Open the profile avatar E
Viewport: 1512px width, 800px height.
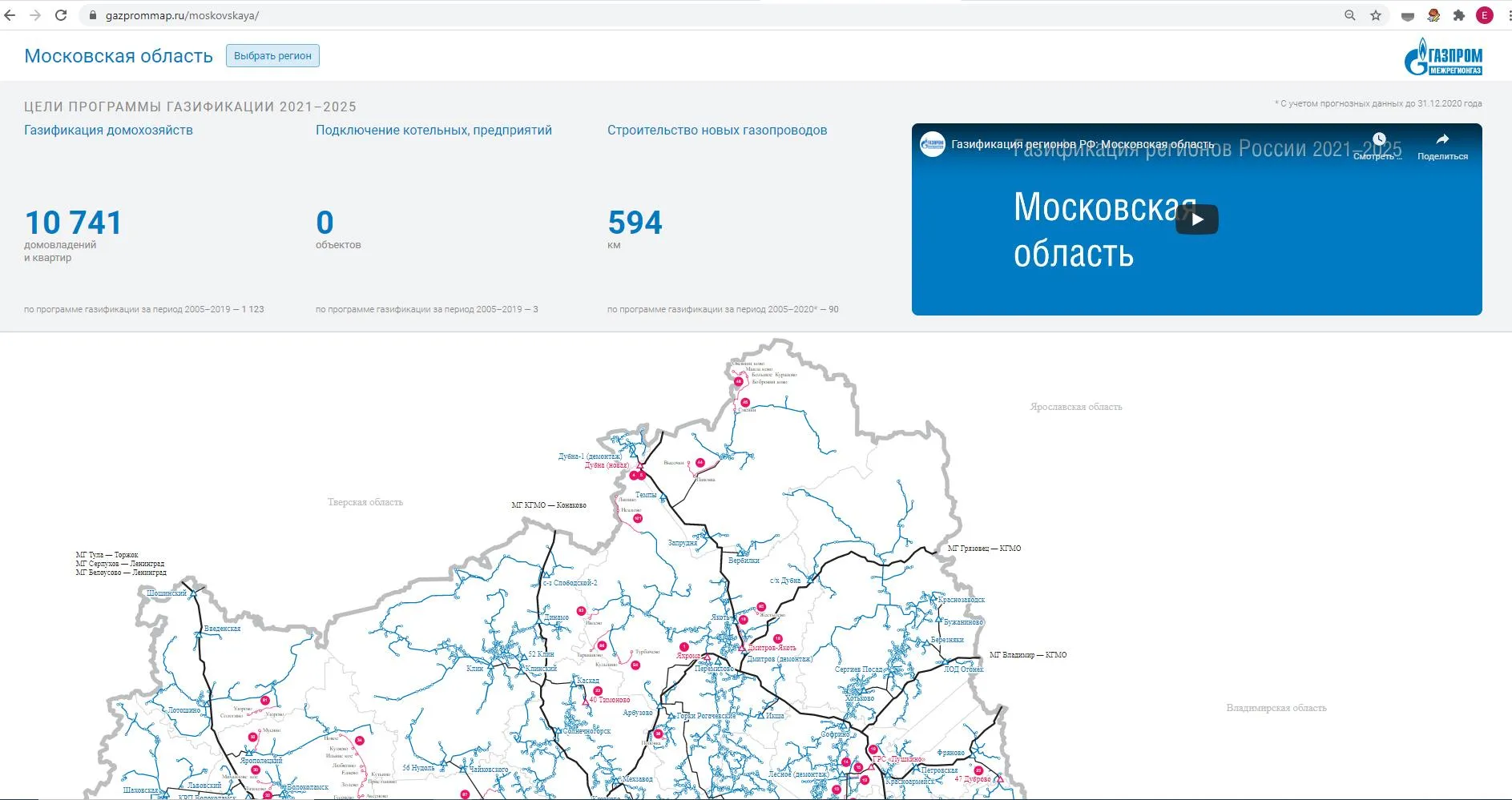[x=1485, y=15]
